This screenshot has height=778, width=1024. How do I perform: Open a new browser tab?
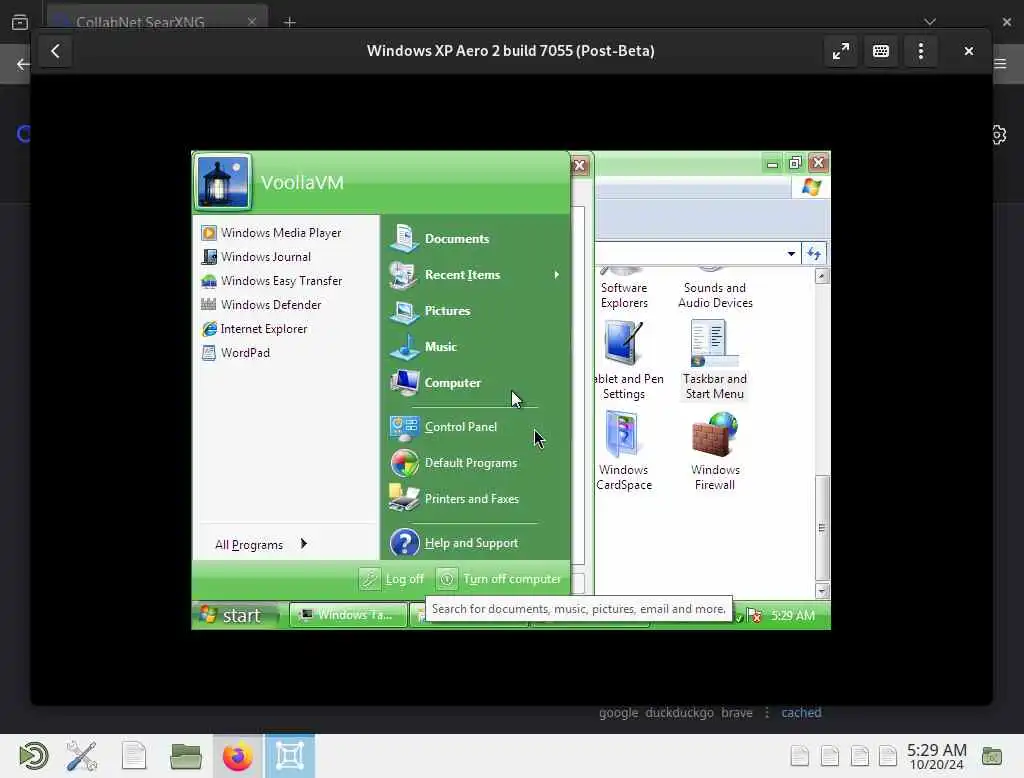pyautogui.click(x=290, y=22)
